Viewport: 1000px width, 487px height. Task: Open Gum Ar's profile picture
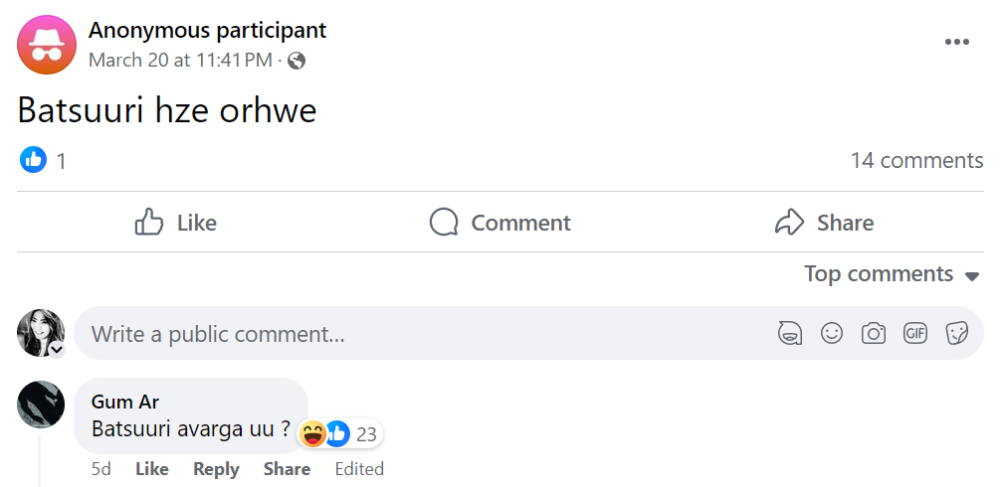tap(41, 404)
